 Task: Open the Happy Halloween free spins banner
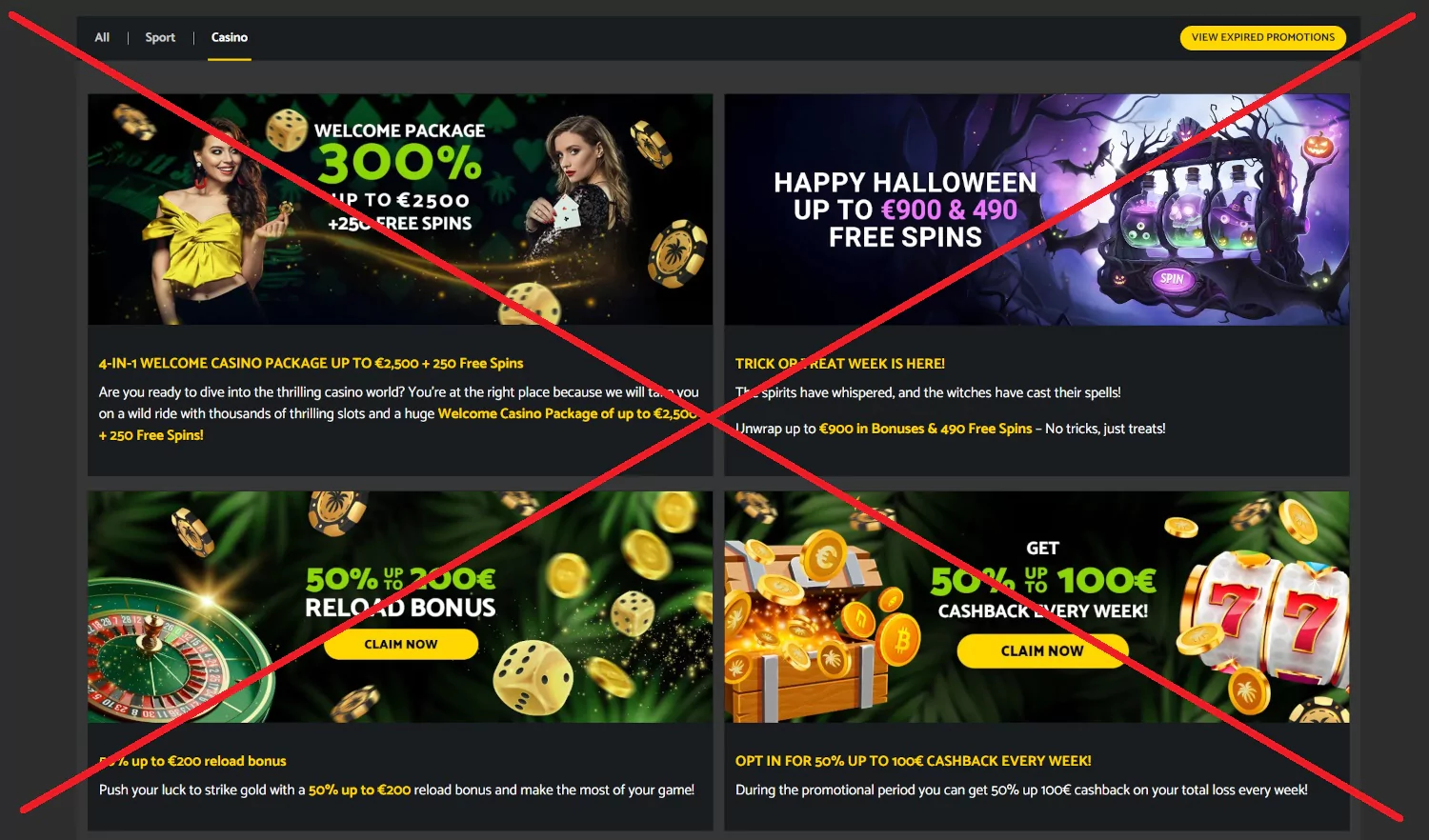click(1037, 210)
